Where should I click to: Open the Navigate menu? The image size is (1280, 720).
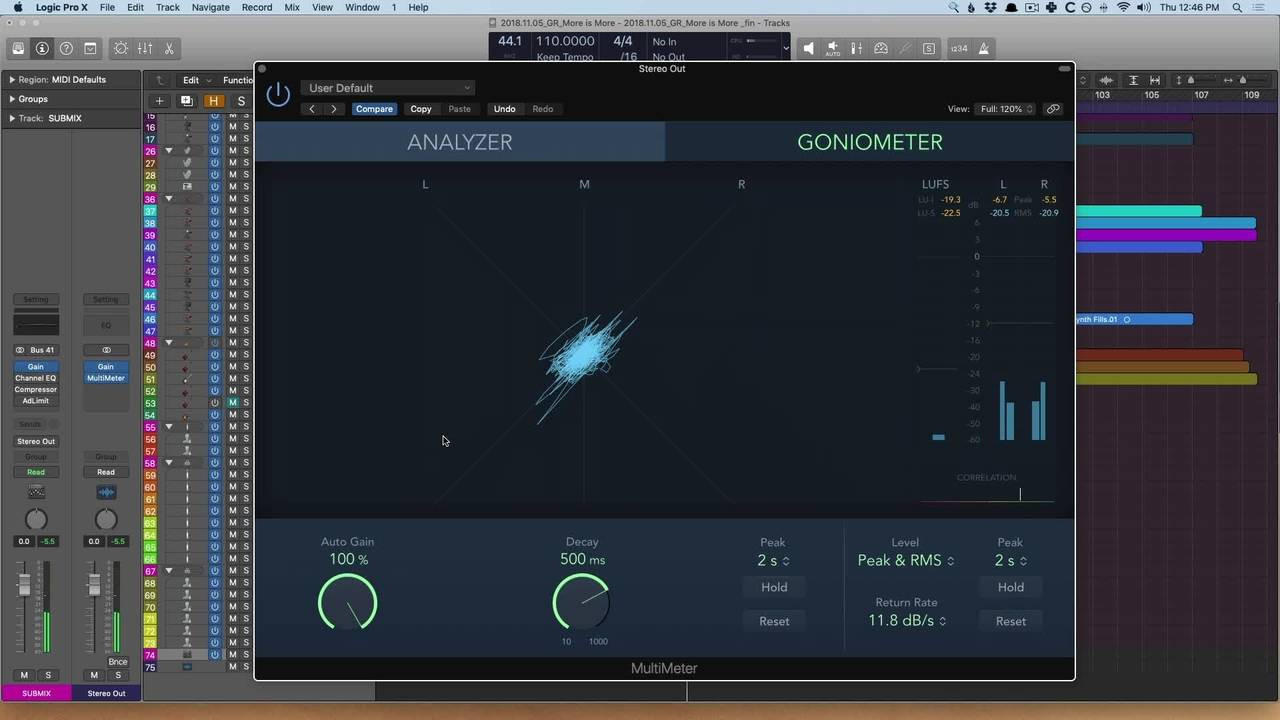click(211, 7)
